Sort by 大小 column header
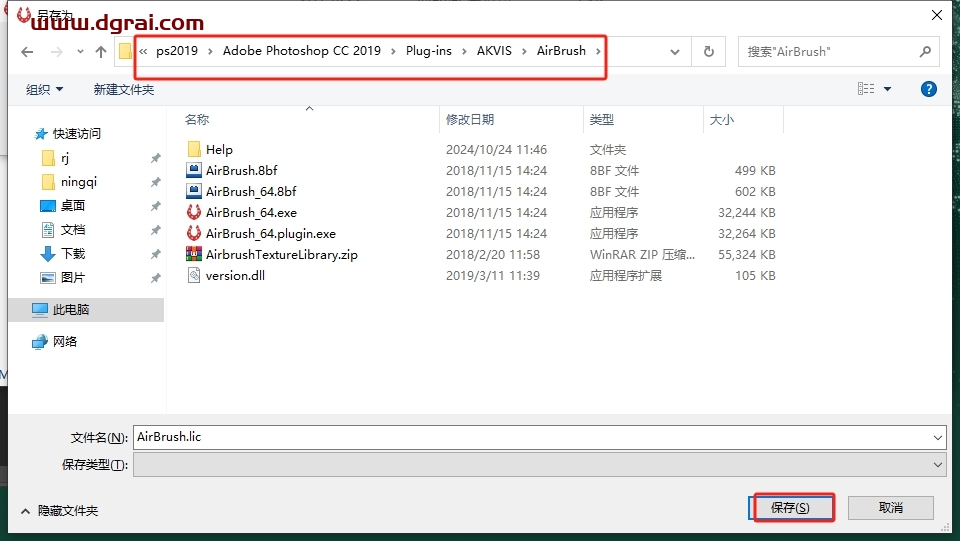960x541 pixels. (x=721, y=119)
